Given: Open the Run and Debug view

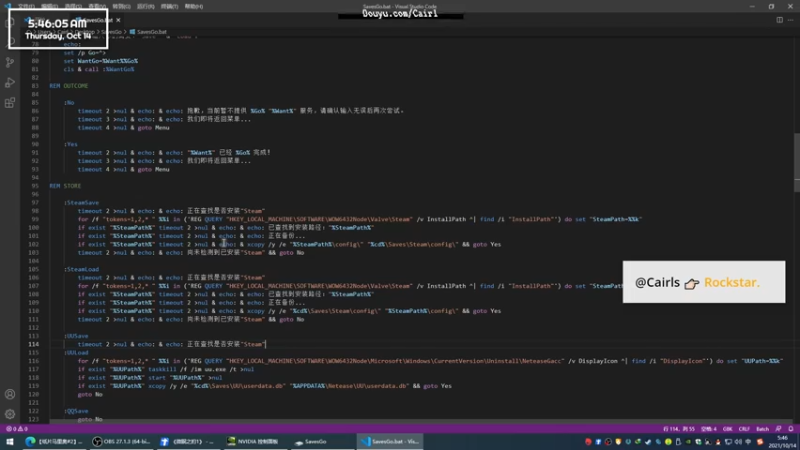Looking at the screenshot, I should [x=10, y=83].
